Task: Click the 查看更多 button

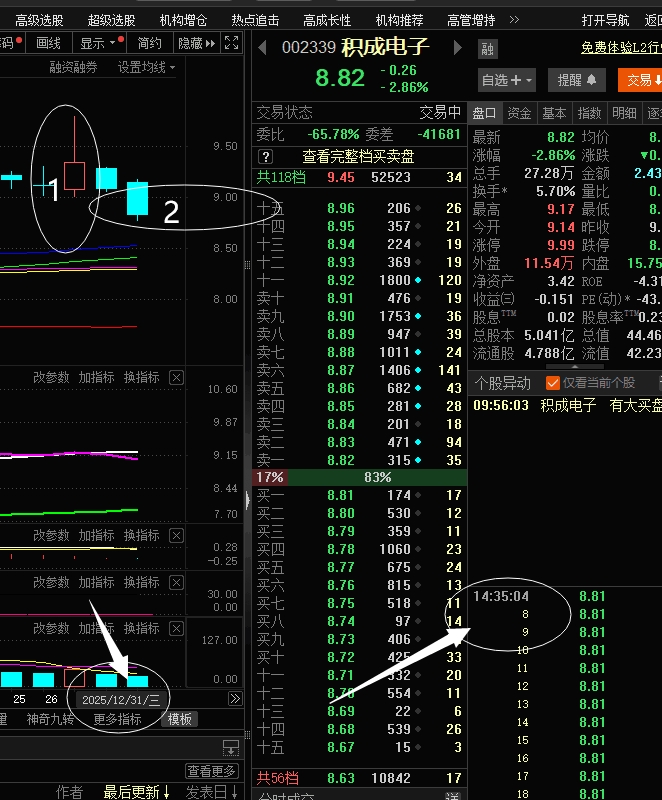Action: 211,771
